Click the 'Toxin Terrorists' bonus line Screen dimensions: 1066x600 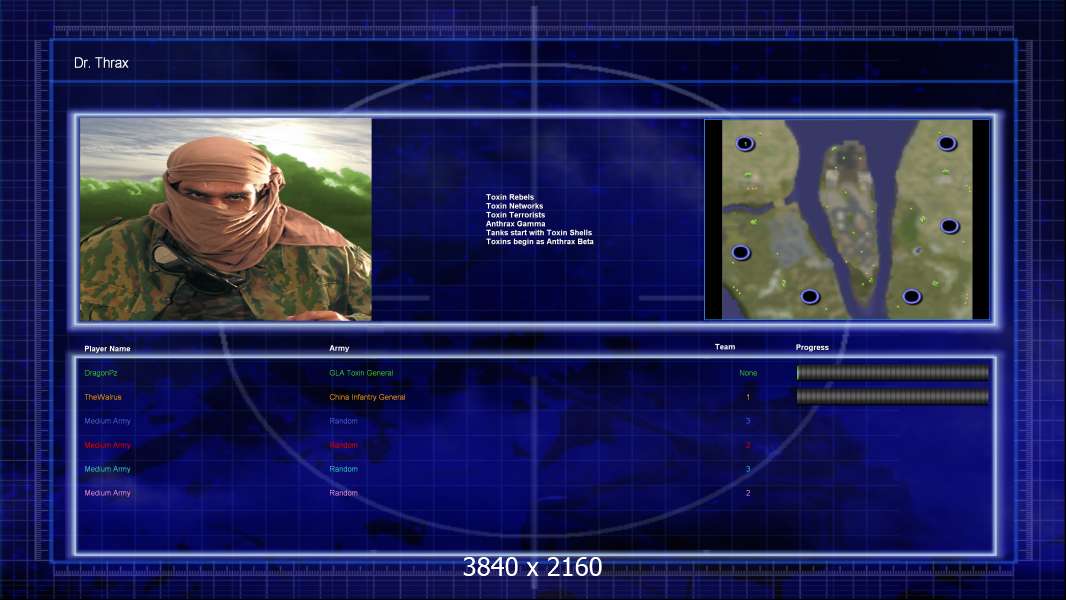(x=515, y=215)
